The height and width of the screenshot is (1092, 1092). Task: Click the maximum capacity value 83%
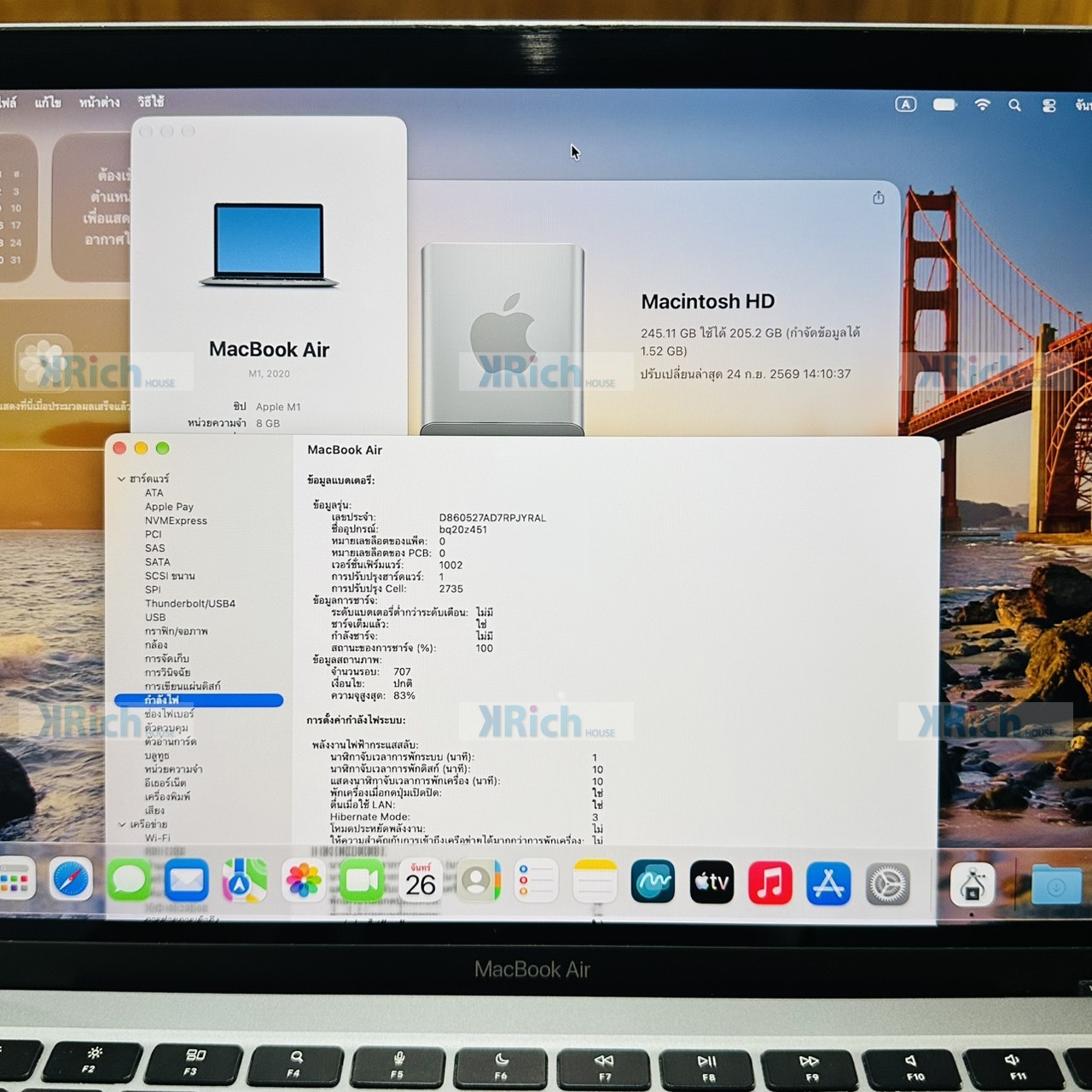[404, 696]
